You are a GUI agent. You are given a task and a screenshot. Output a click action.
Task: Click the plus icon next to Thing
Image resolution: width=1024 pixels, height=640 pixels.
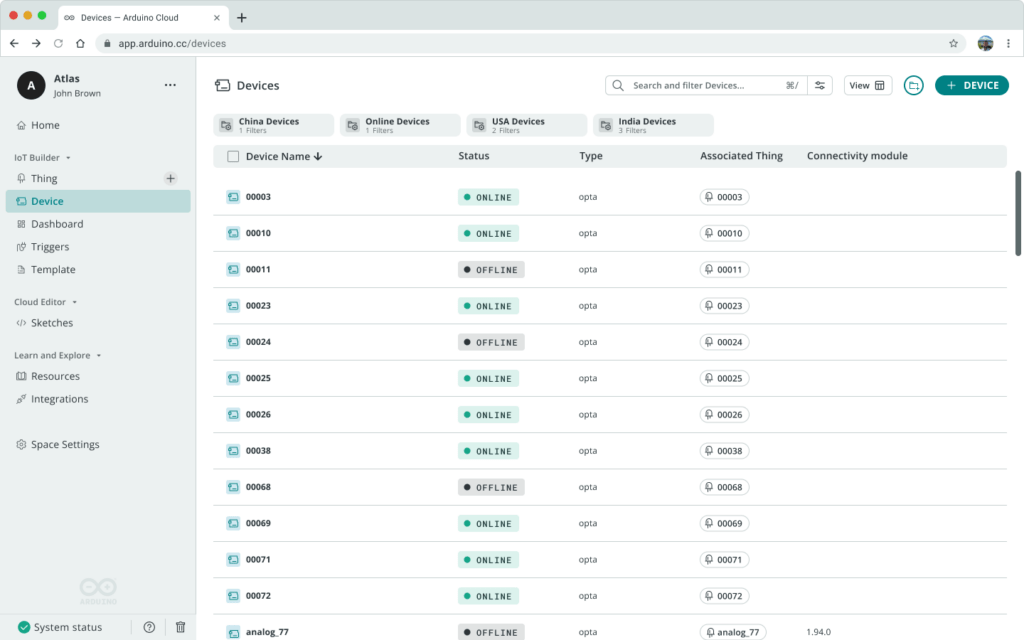[170, 178]
